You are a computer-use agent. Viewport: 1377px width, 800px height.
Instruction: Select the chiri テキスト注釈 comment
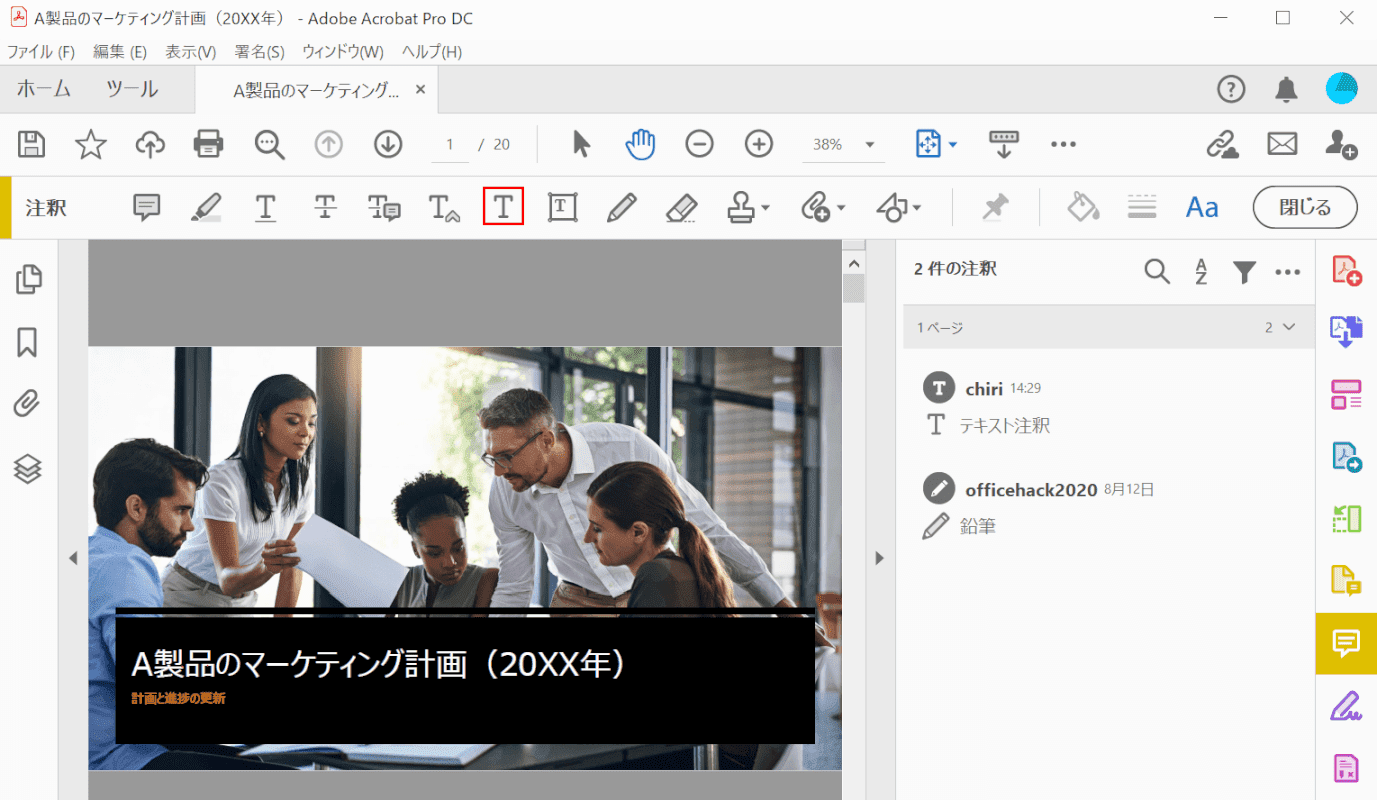[1109, 405]
